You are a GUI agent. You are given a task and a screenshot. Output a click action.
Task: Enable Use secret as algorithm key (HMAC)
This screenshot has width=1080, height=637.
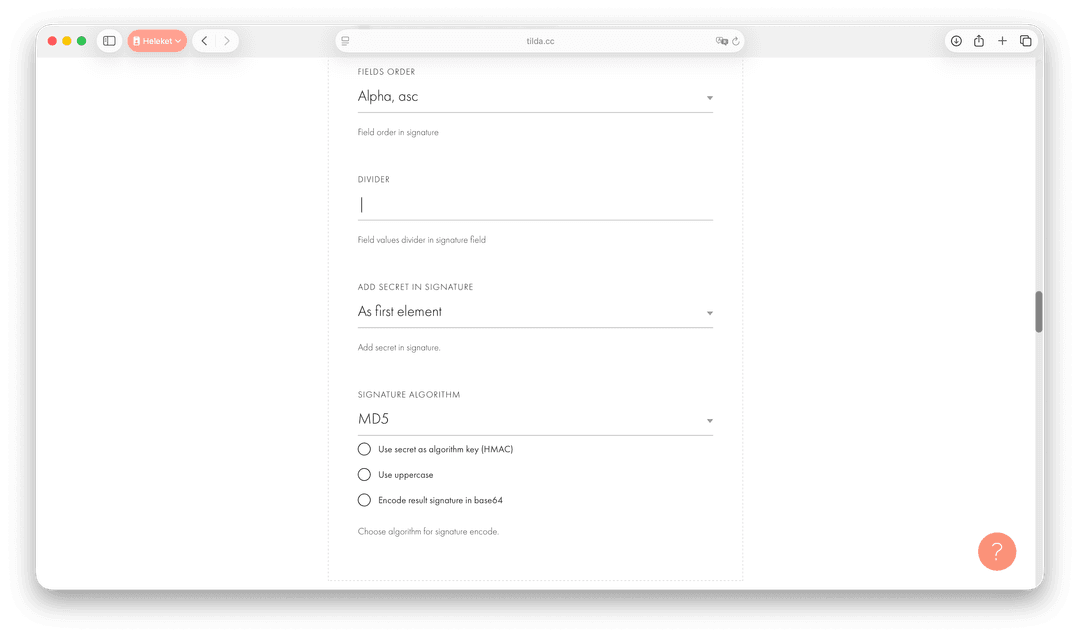tap(364, 449)
